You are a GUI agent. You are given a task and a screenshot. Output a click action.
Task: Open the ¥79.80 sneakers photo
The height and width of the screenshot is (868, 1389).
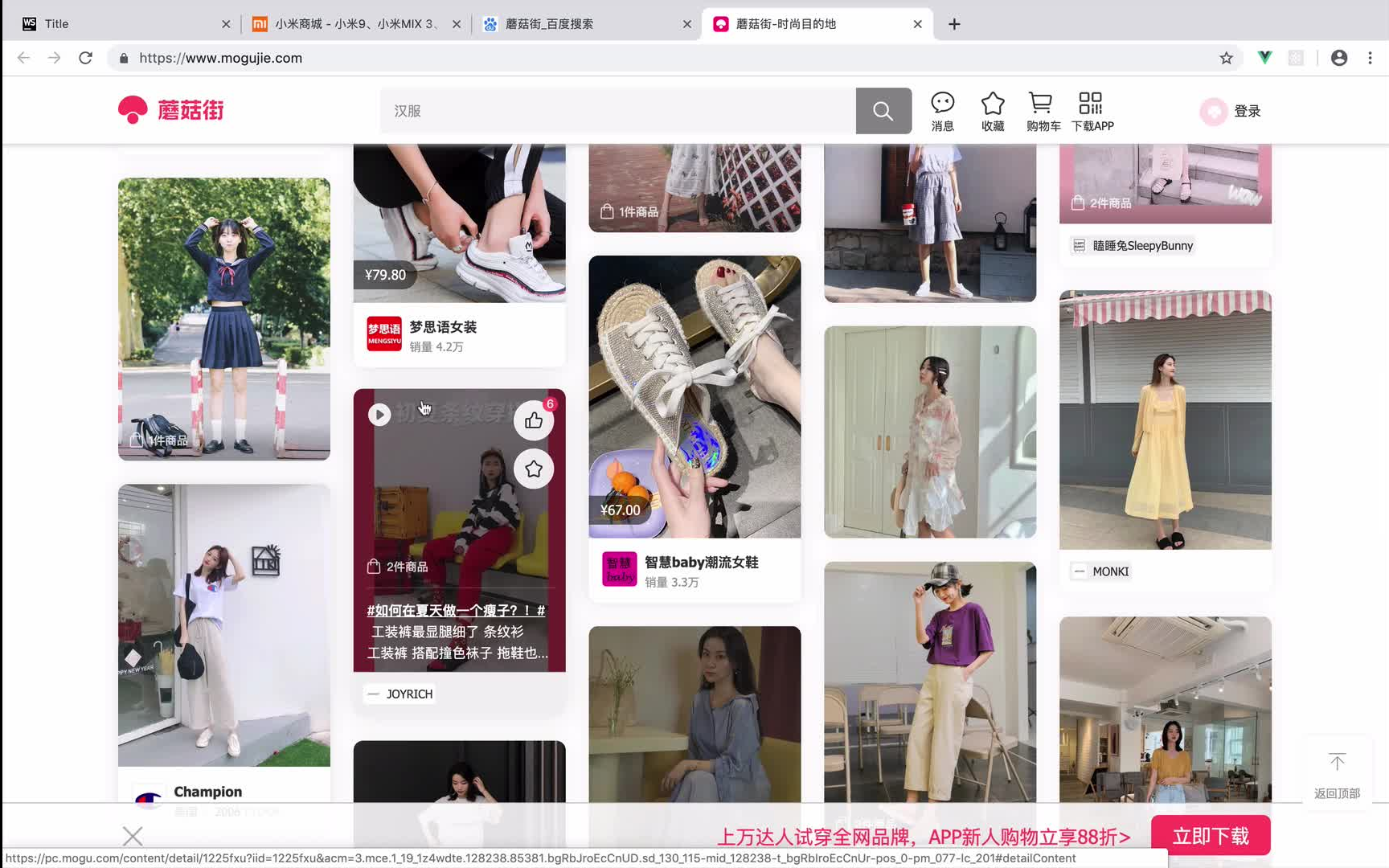pyautogui.click(x=459, y=223)
